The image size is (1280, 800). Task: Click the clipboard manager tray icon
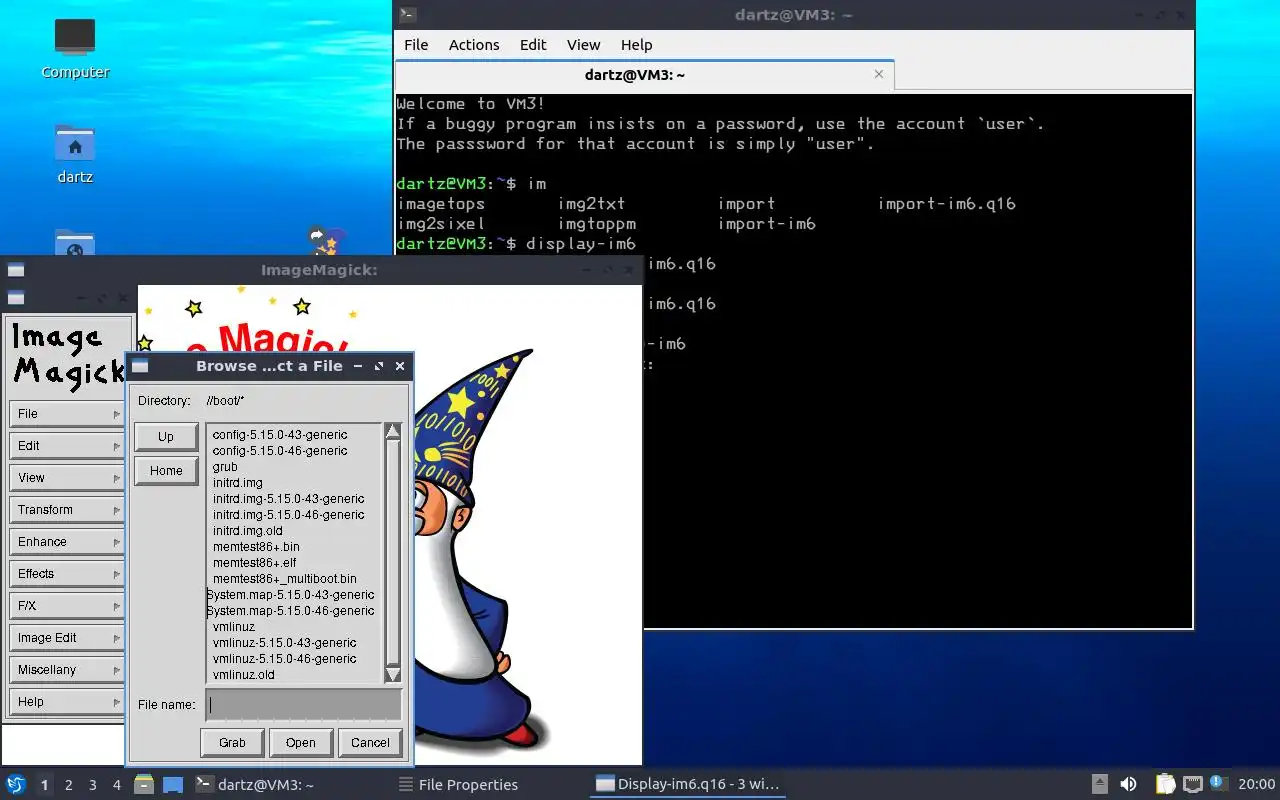[1165, 784]
